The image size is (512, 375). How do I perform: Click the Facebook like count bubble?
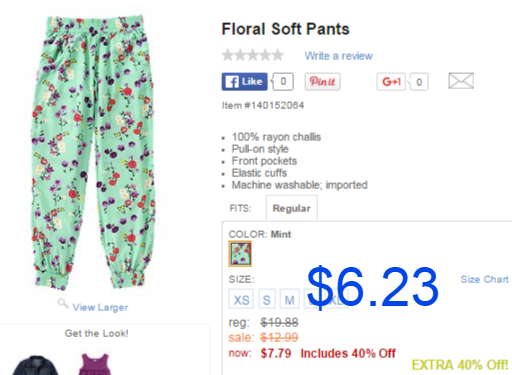283,82
